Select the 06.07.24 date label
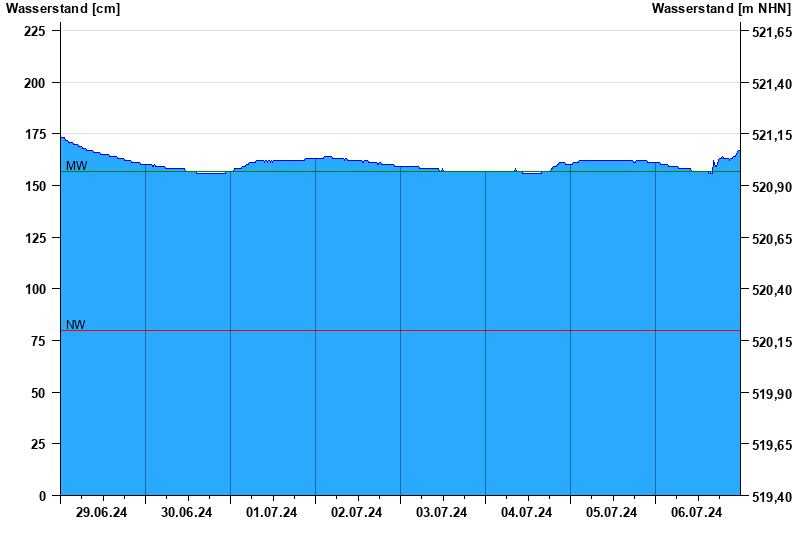The width and height of the screenshot is (800, 550). [x=696, y=513]
